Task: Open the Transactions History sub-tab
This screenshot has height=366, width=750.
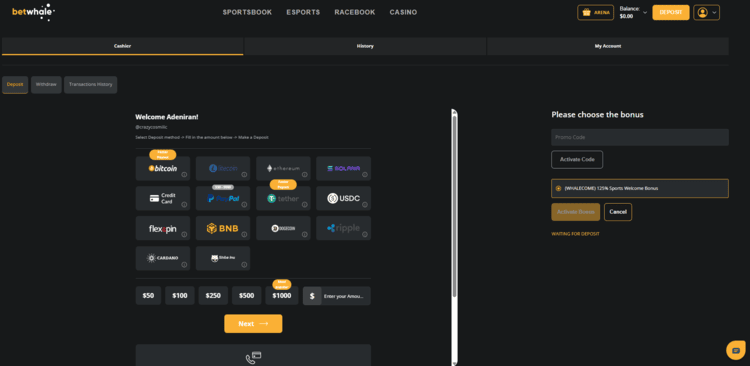Action: point(90,85)
